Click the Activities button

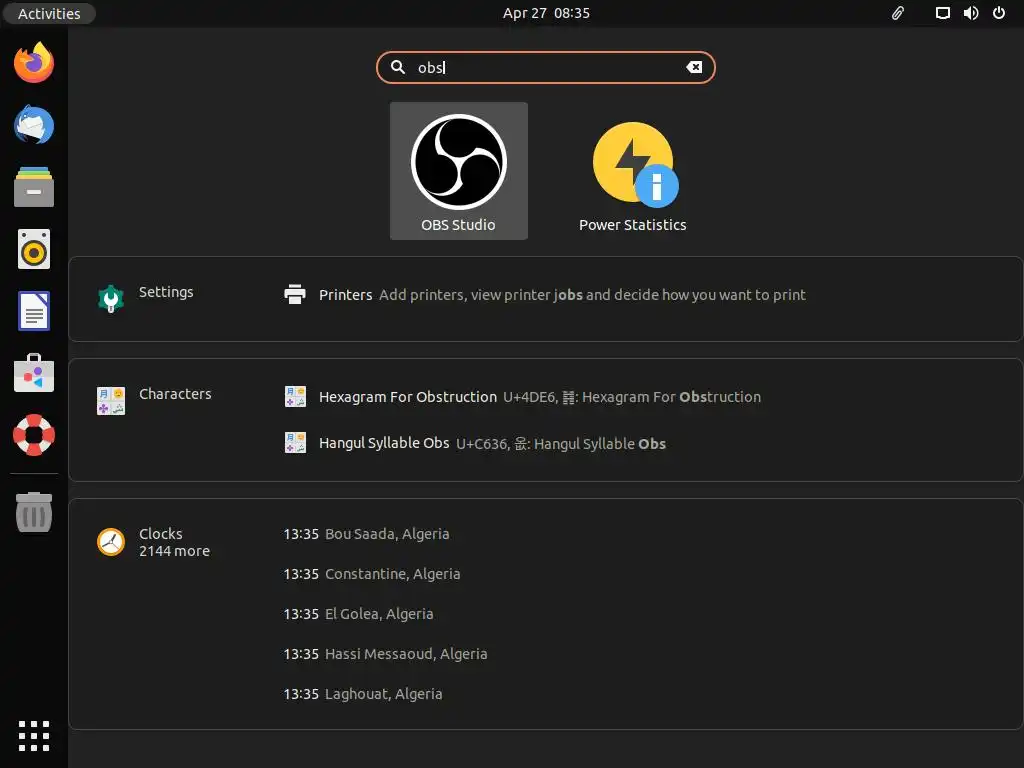pyautogui.click(x=49, y=13)
